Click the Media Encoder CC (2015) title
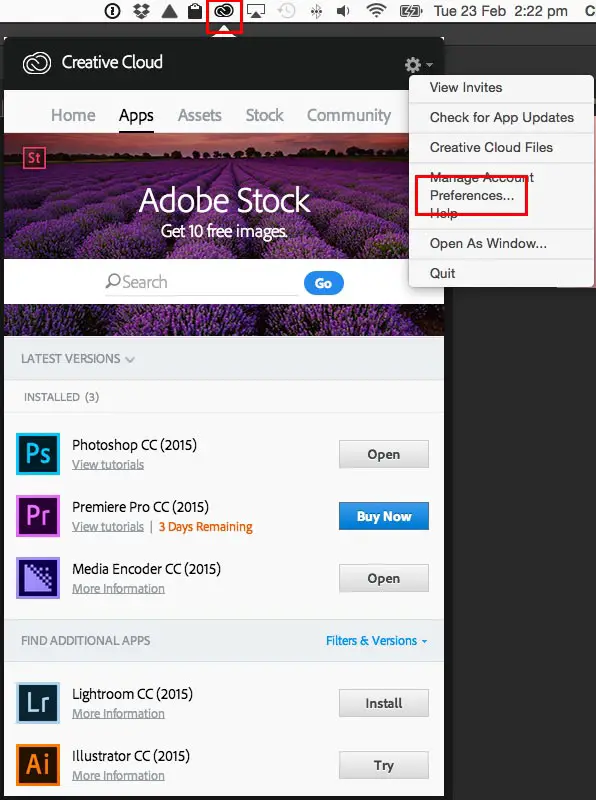This screenshot has width=596, height=800. click(146, 569)
